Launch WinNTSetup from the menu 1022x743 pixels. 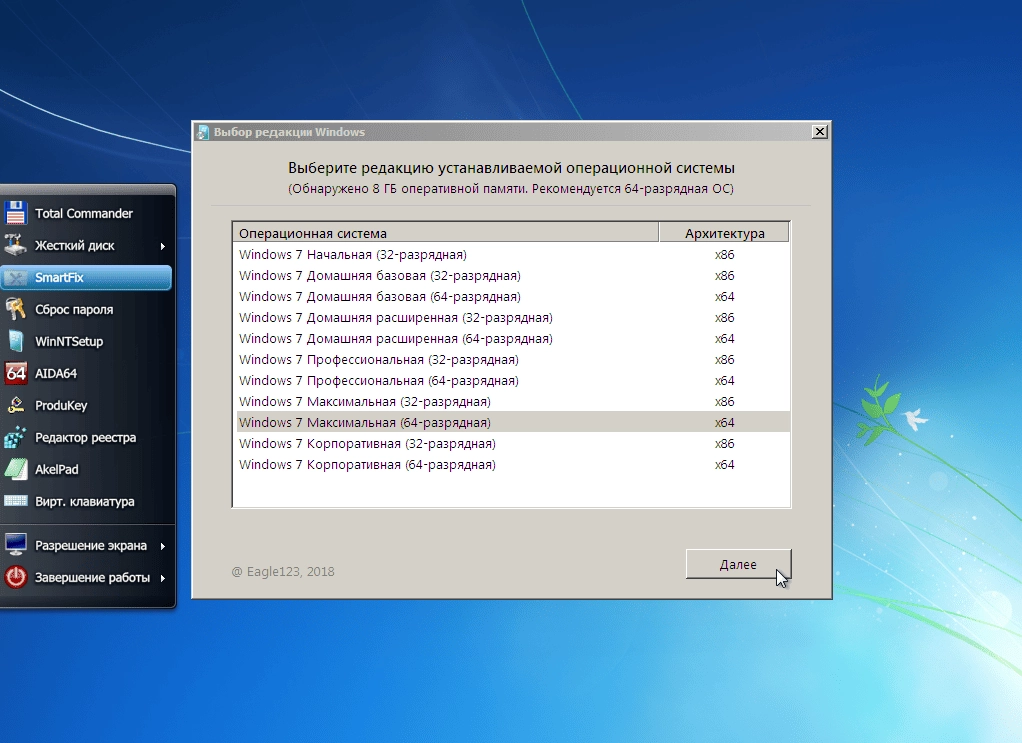coord(87,342)
